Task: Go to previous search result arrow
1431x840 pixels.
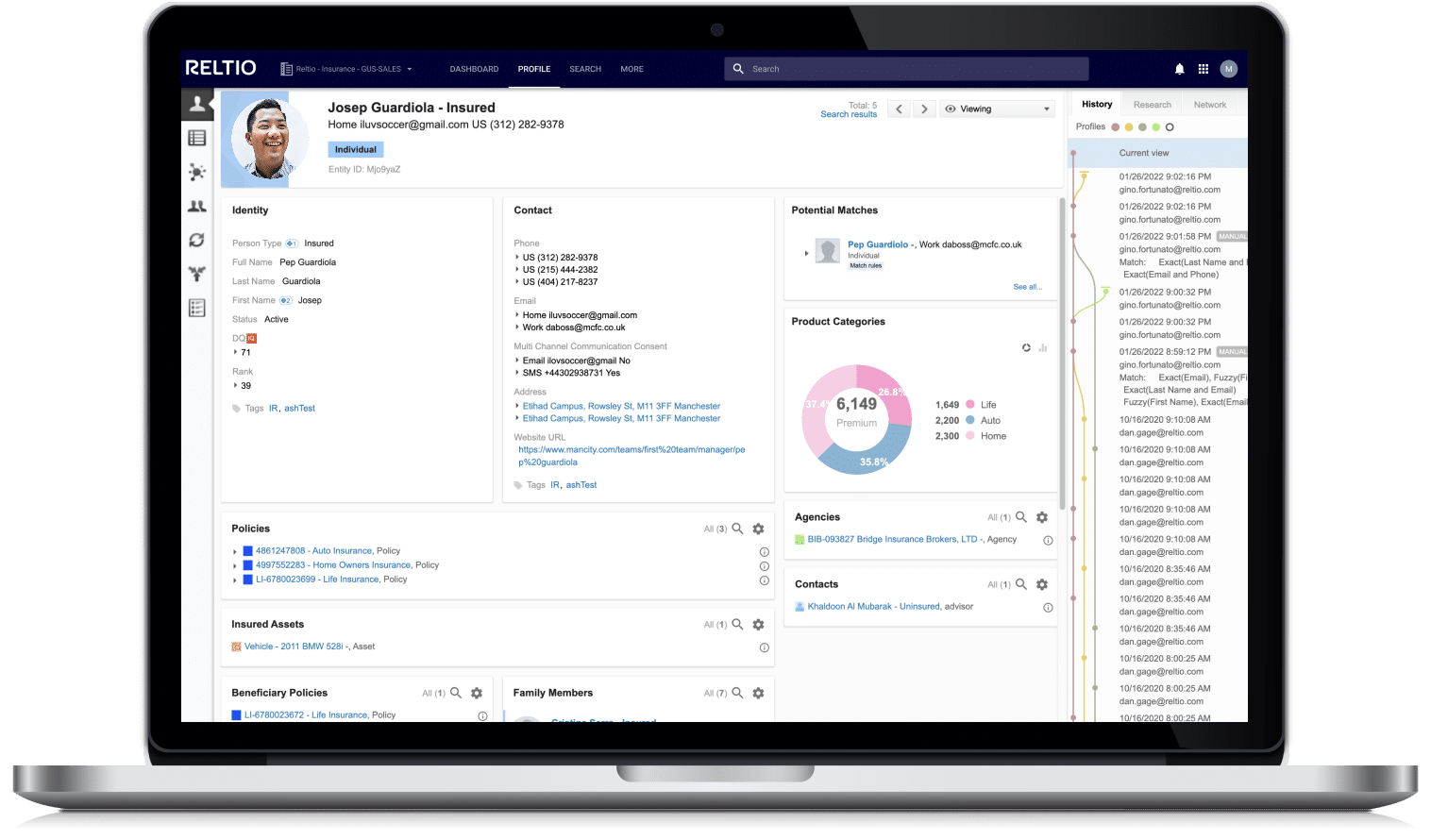Action: (900, 109)
